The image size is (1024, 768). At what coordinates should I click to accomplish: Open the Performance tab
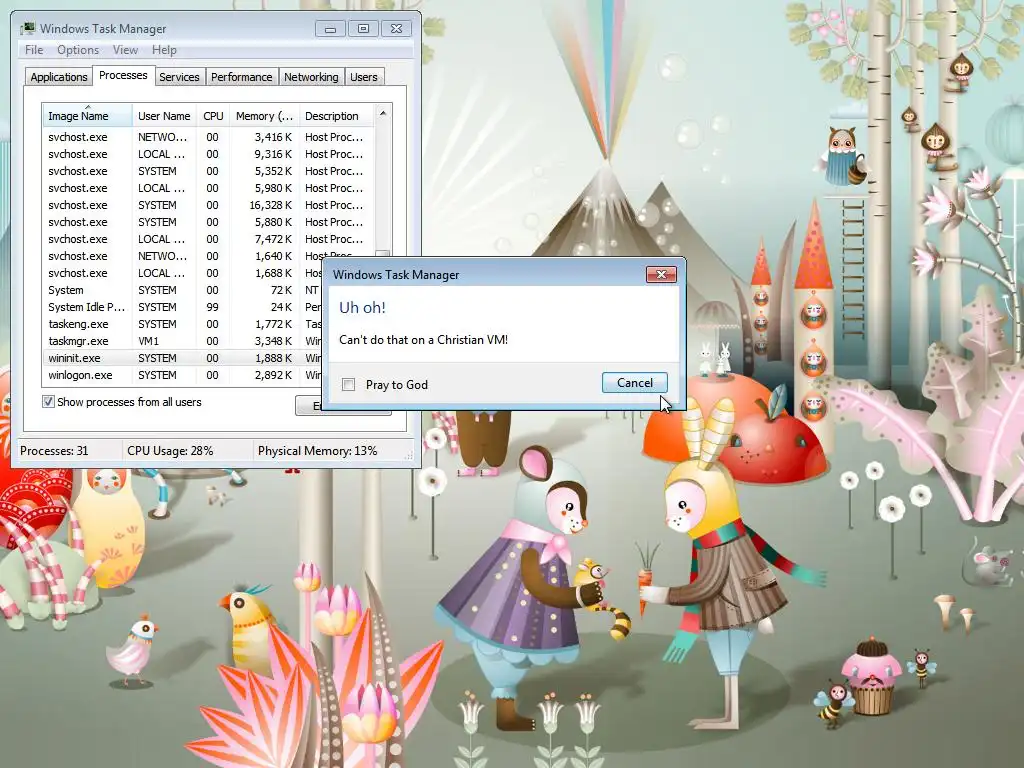(242, 77)
